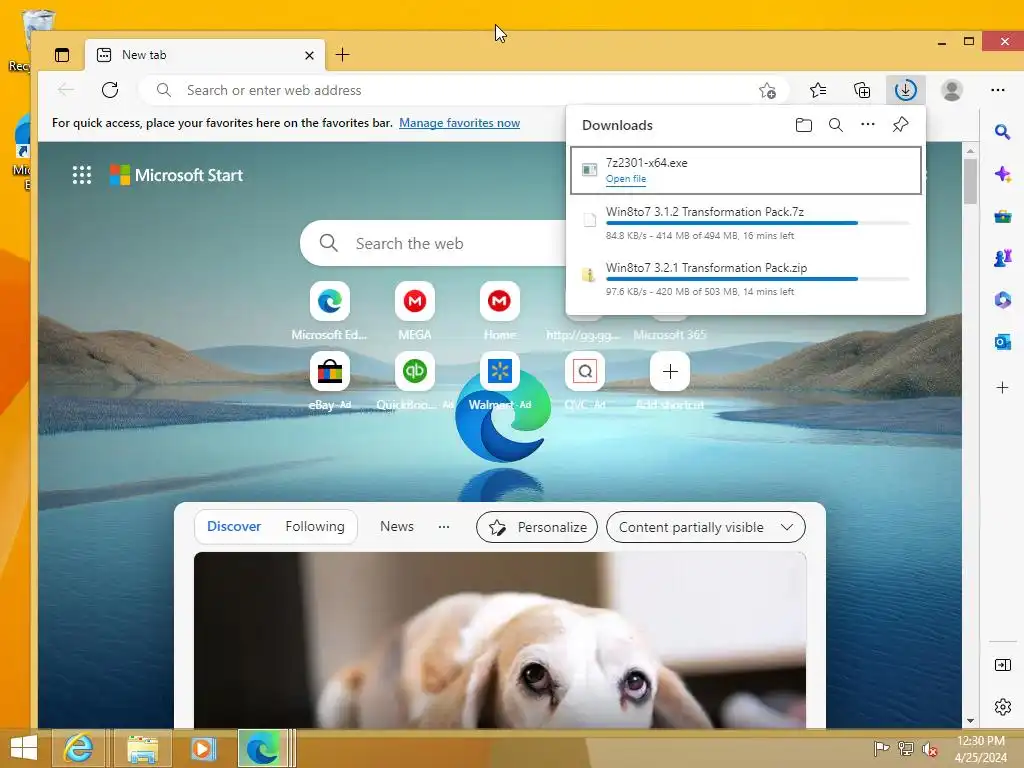Click the muted volume tray icon
This screenshot has height=768, width=1024.
(929, 749)
